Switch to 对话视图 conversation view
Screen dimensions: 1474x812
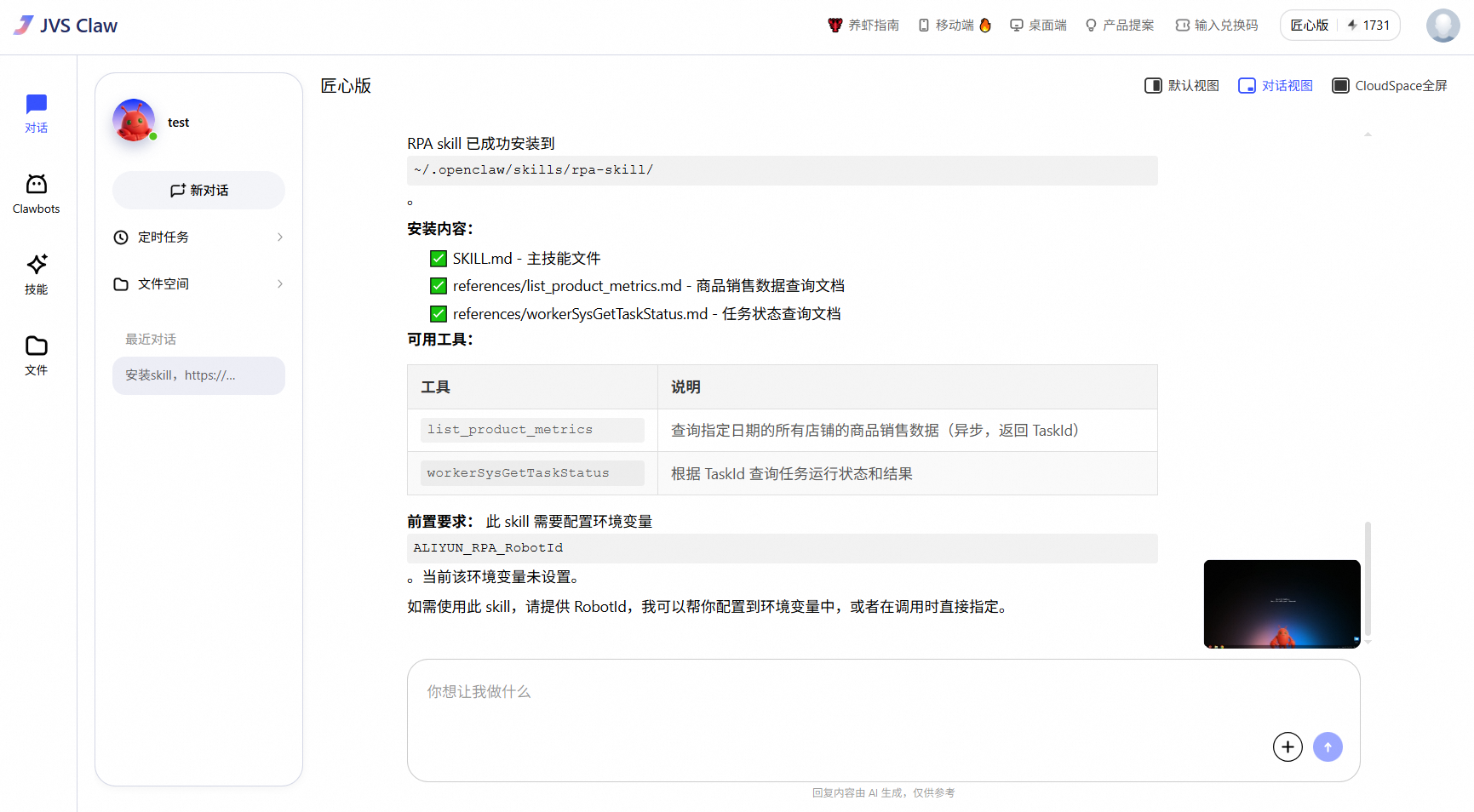pyautogui.click(x=1276, y=86)
